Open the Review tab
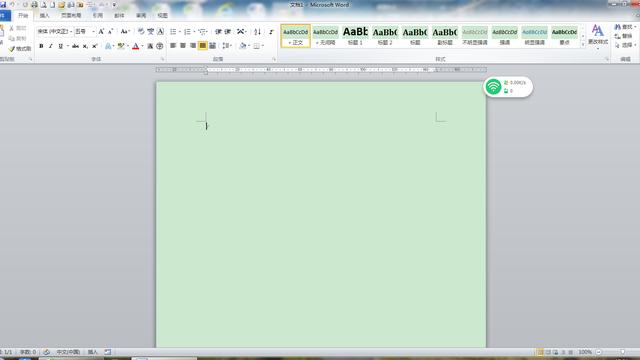 pos(141,16)
